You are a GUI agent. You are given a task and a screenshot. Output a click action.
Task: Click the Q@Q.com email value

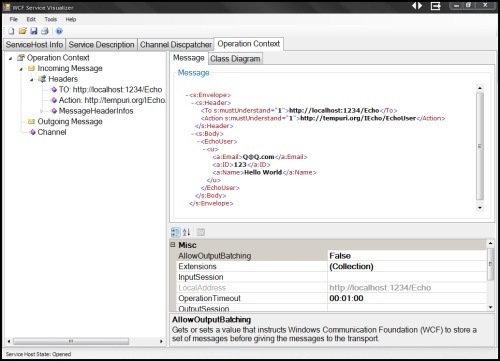pyautogui.click(x=258, y=157)
